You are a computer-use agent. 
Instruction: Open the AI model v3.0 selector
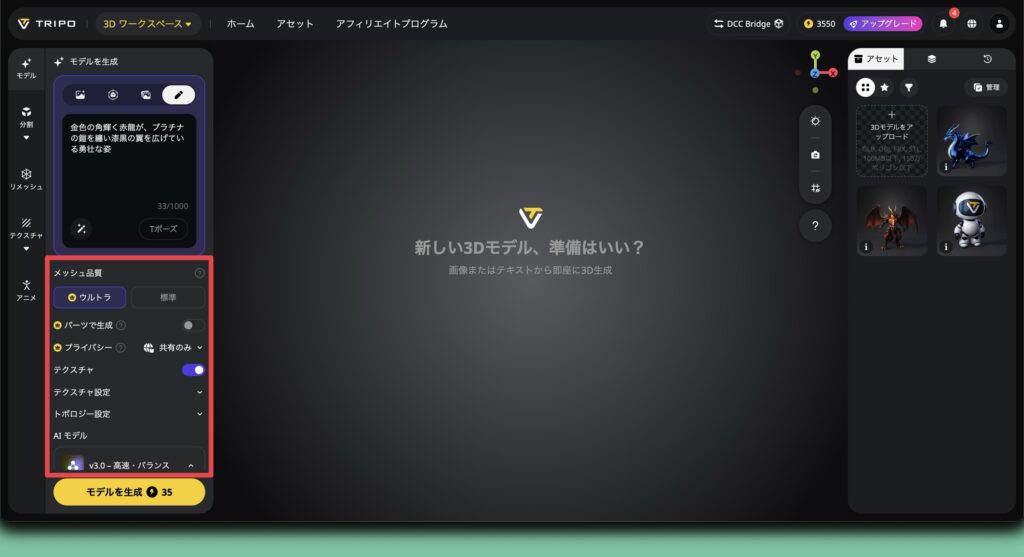(x=129, y=465)
